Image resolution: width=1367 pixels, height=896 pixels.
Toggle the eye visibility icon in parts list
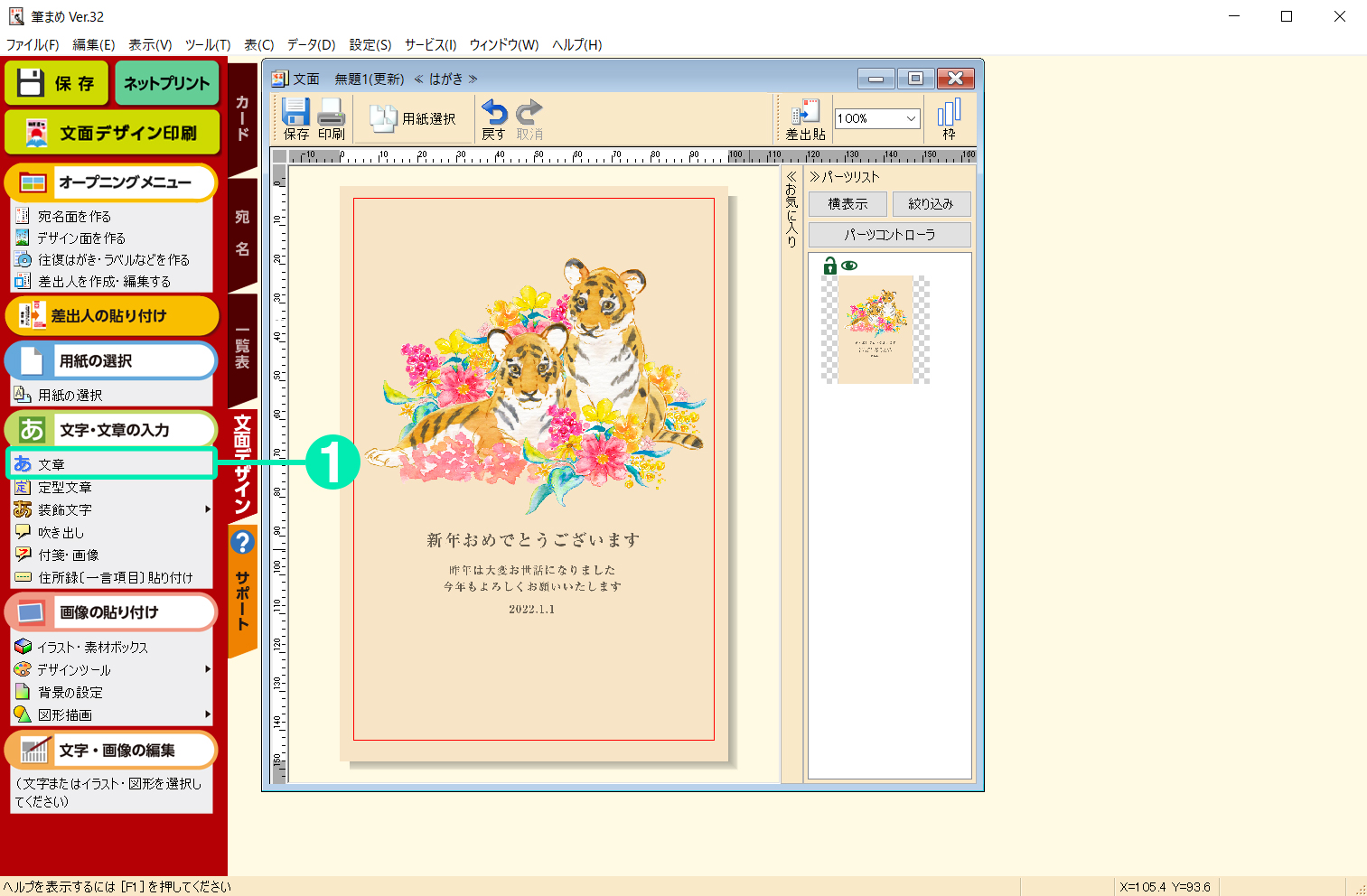pos(849,266)
